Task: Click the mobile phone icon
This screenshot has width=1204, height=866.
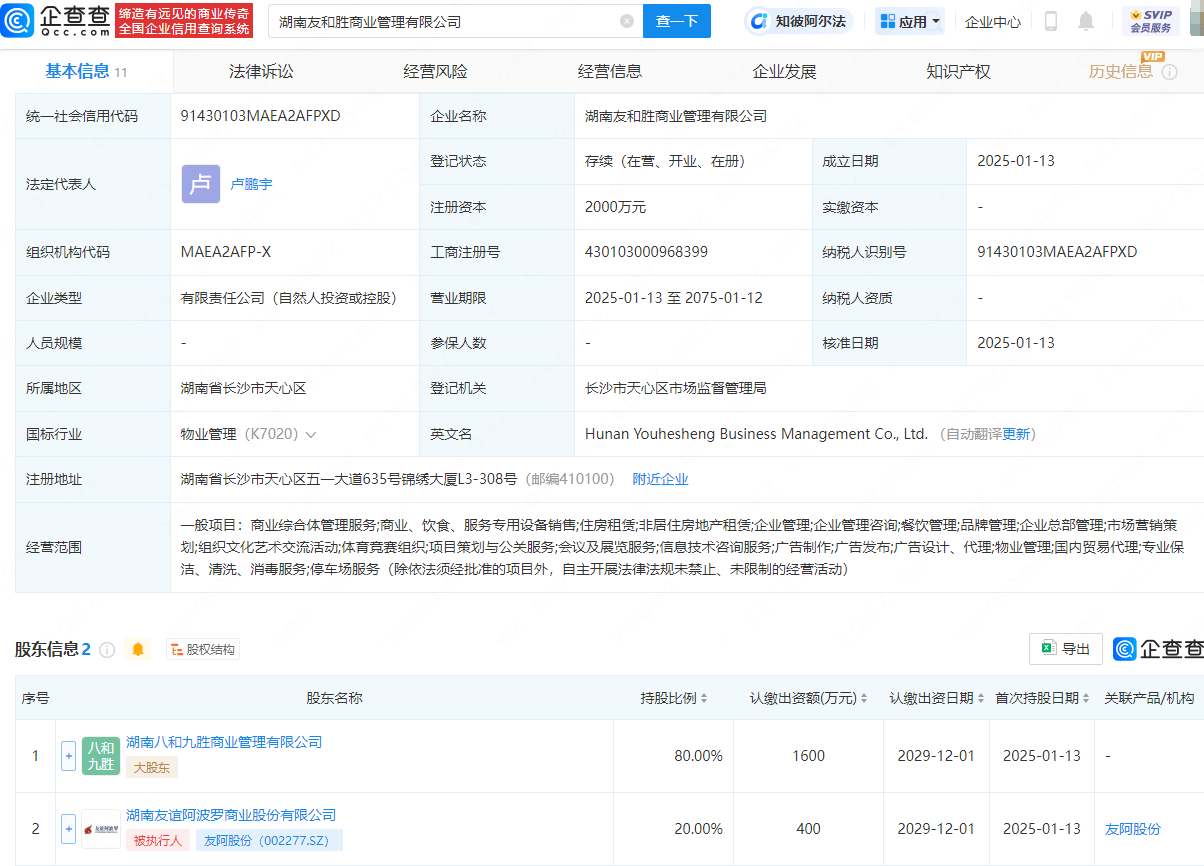Action: point(1051,21)
